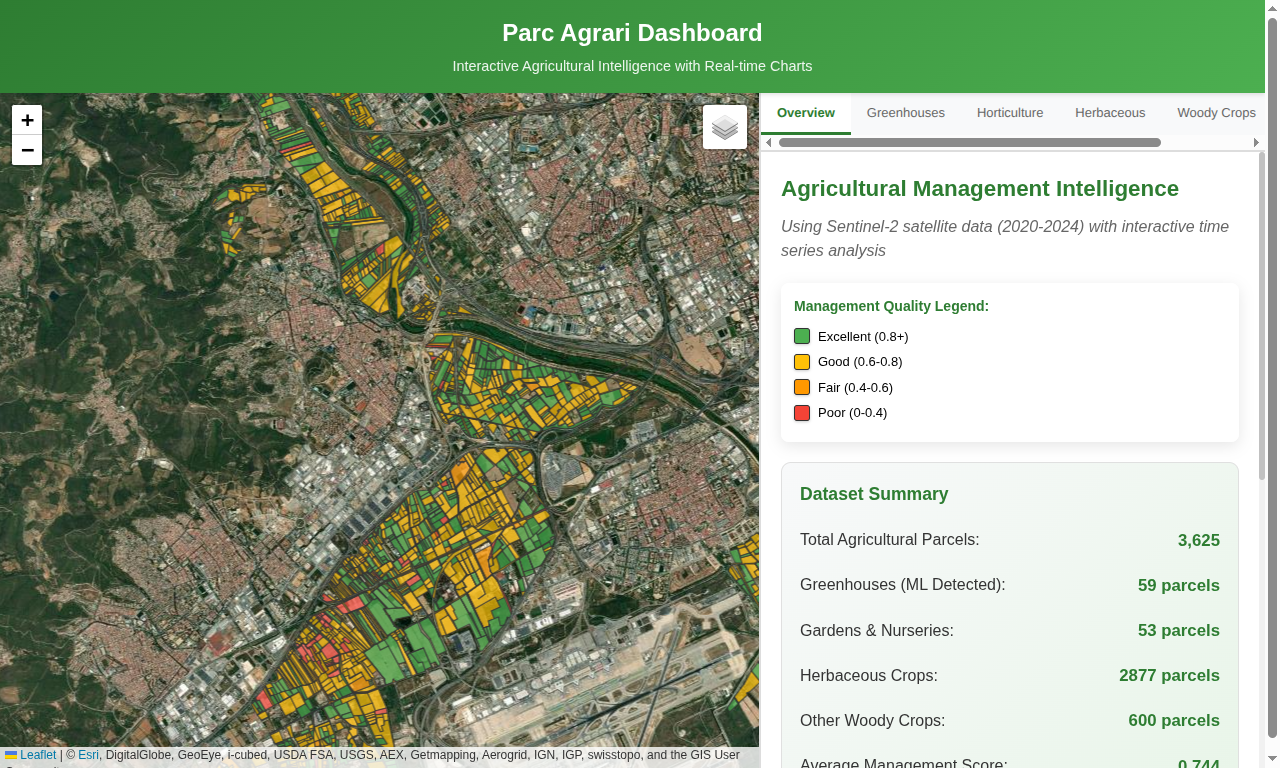Switch to the Greenhouses tab

[x=905, y=112]
